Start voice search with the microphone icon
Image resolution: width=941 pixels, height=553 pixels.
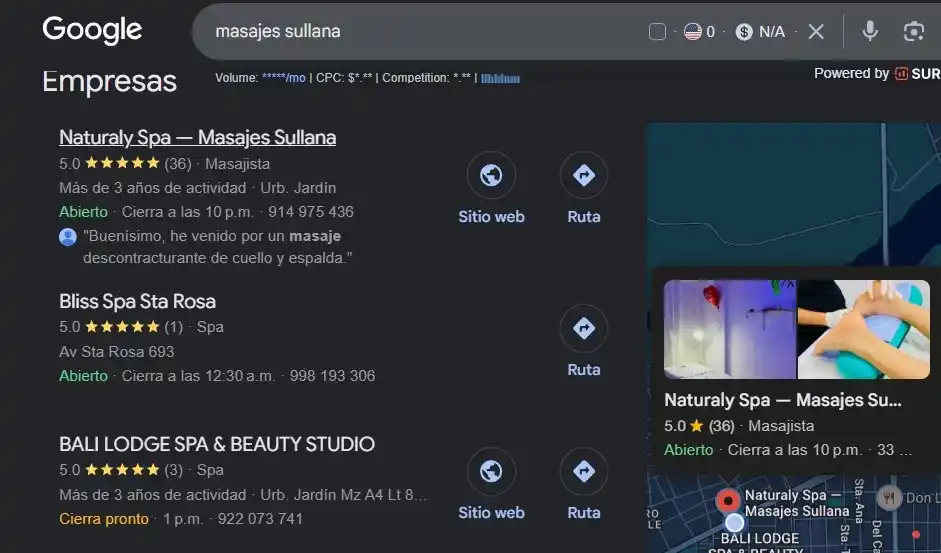(870, 31)
